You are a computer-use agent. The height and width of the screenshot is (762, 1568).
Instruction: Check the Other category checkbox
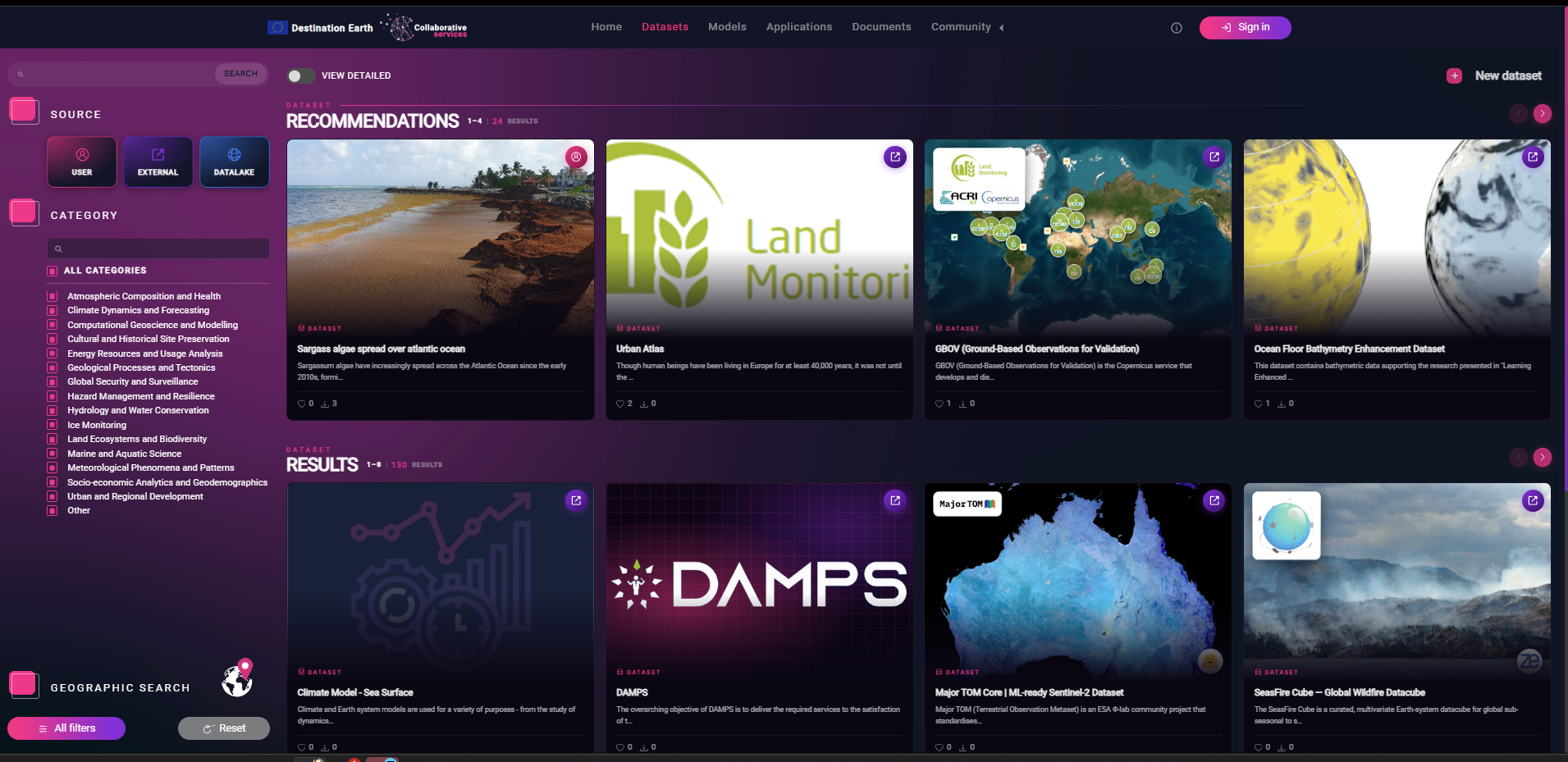(x=53, y=511)
